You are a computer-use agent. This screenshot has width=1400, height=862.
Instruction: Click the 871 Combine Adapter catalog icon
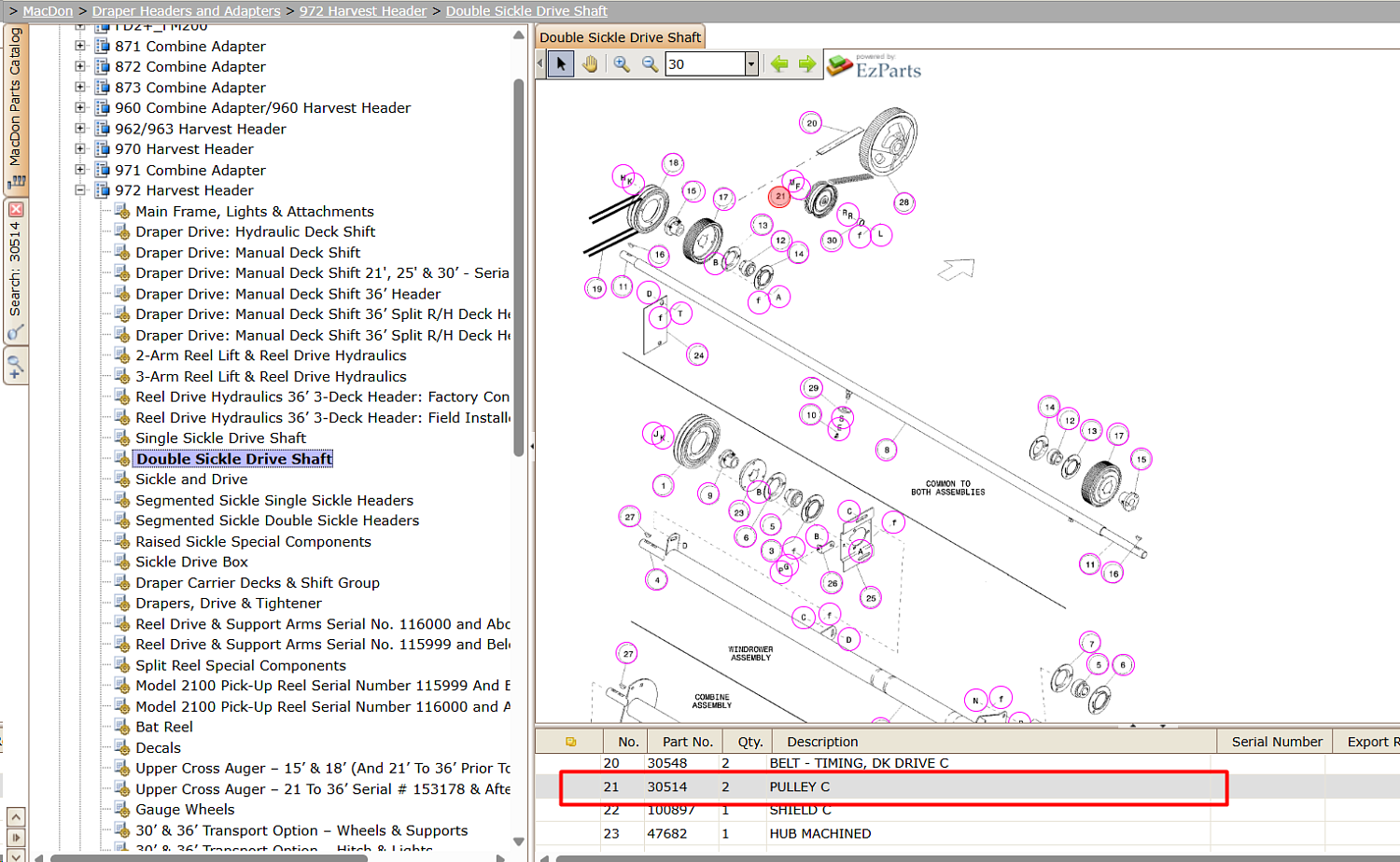pyautogui.click(x=102, y=46)
